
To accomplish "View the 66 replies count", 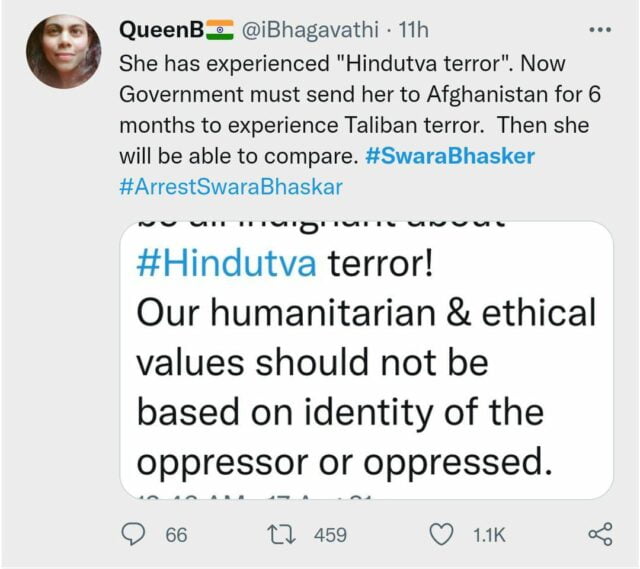I will click(x=176, y=535).
